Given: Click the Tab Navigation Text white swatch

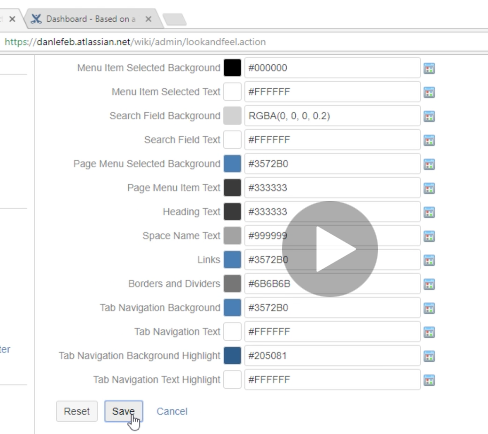Looking at the screenshot, I should [x=232, y=332].
